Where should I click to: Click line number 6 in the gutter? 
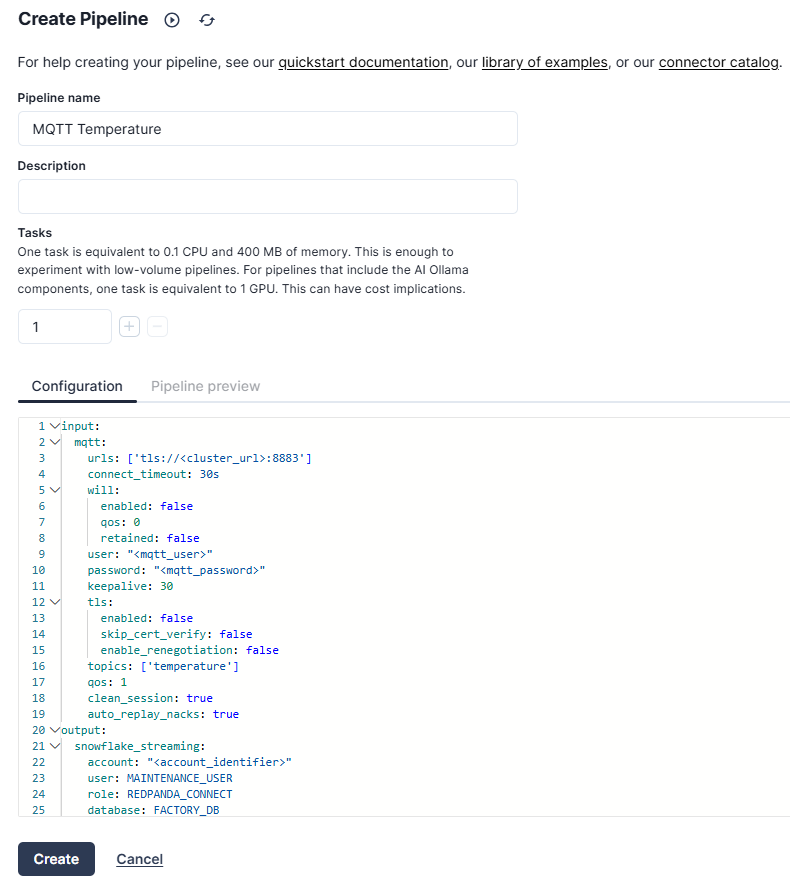(42, 506)
